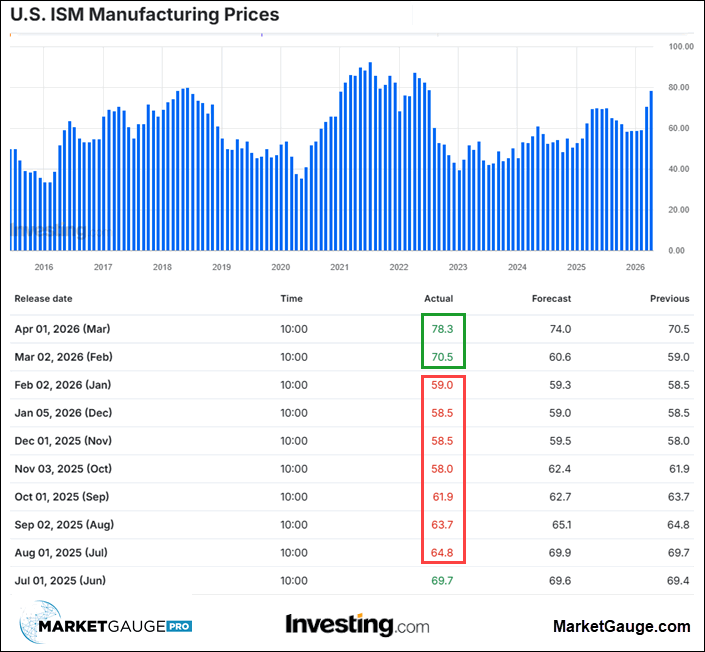The width and height of the screenshot is (705, 652).
Task: Click the 2021 label on the chart axis
Action: [x=339, y=267]
